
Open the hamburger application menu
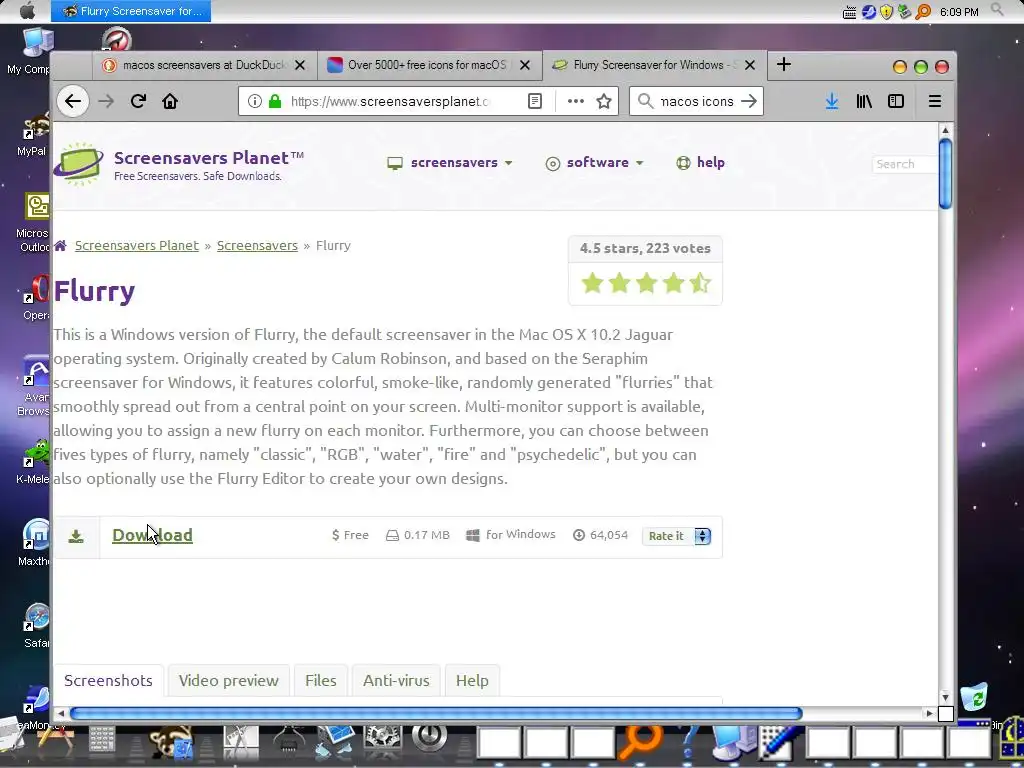pos(935,101)
